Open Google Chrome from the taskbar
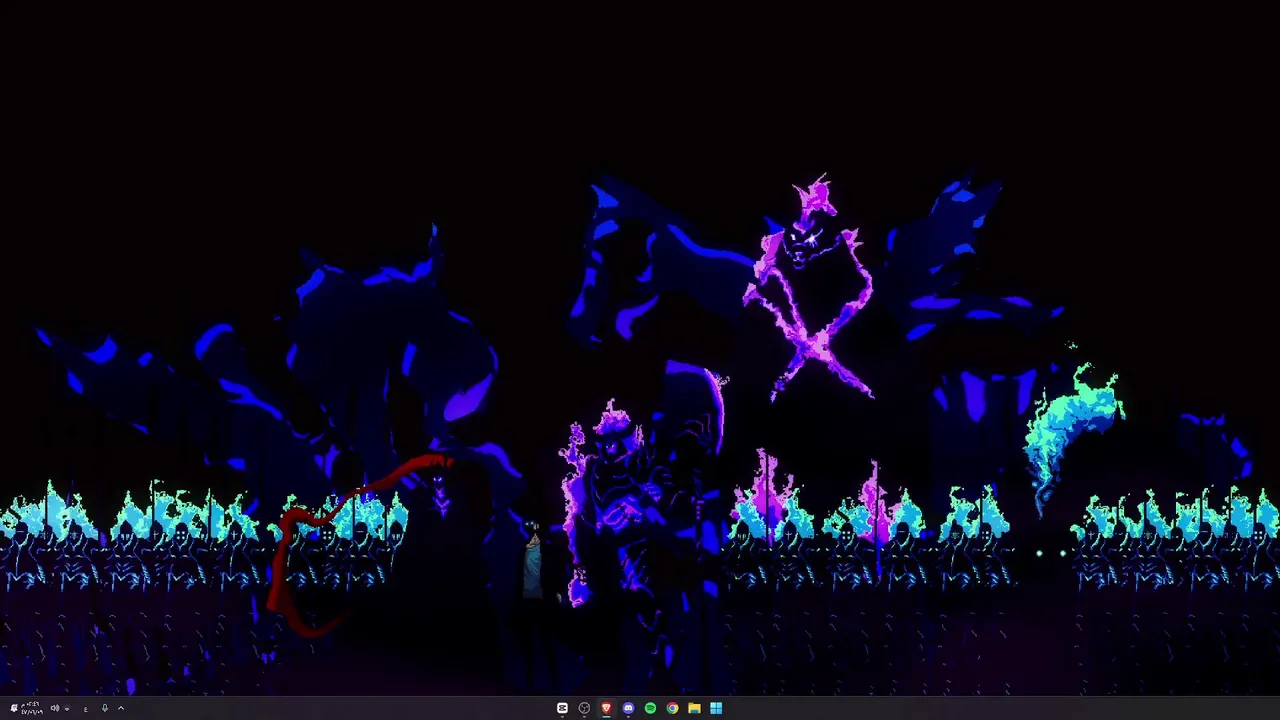 pyautogui.click(x=672, y=708)
